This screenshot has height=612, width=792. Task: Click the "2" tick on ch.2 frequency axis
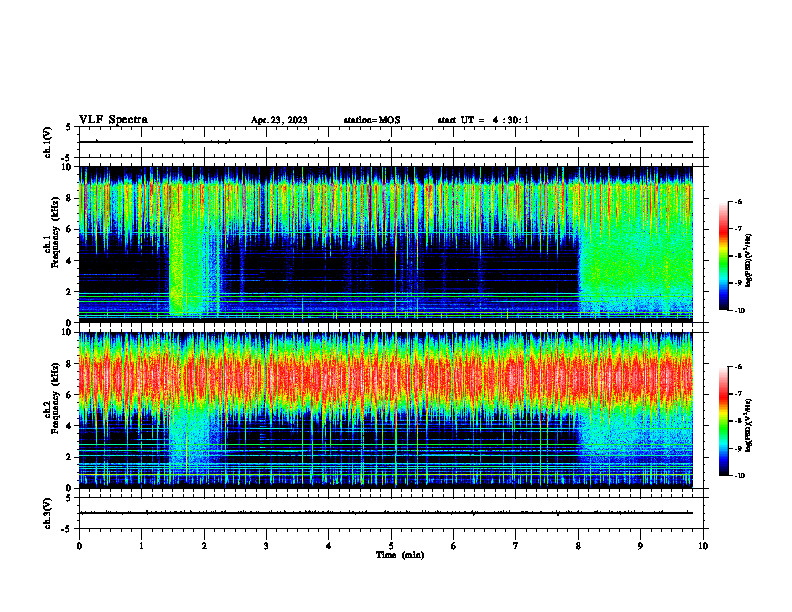tap(70, 457)
